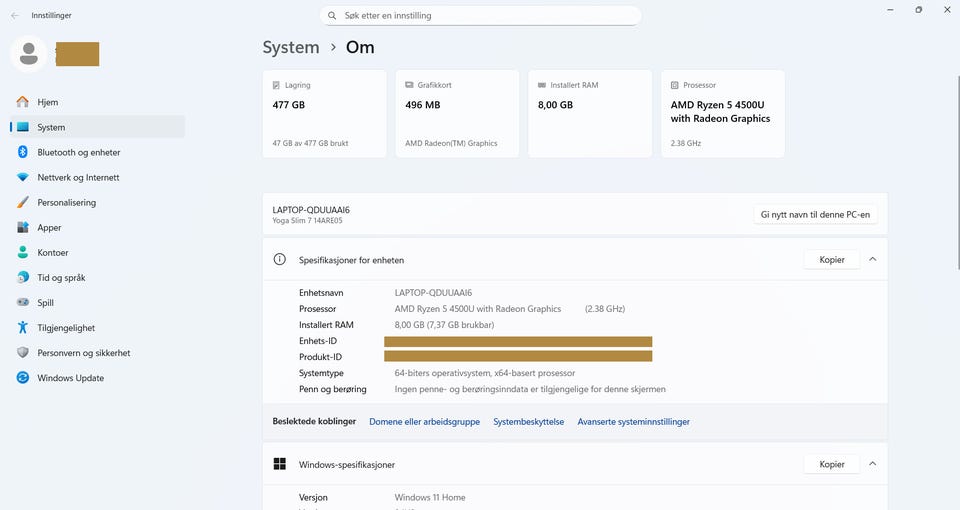This screenshot has width=960, height=510.
Task: Click the Ingen penne- og berøringsinndata text
Action: click(x=530, y=389)
